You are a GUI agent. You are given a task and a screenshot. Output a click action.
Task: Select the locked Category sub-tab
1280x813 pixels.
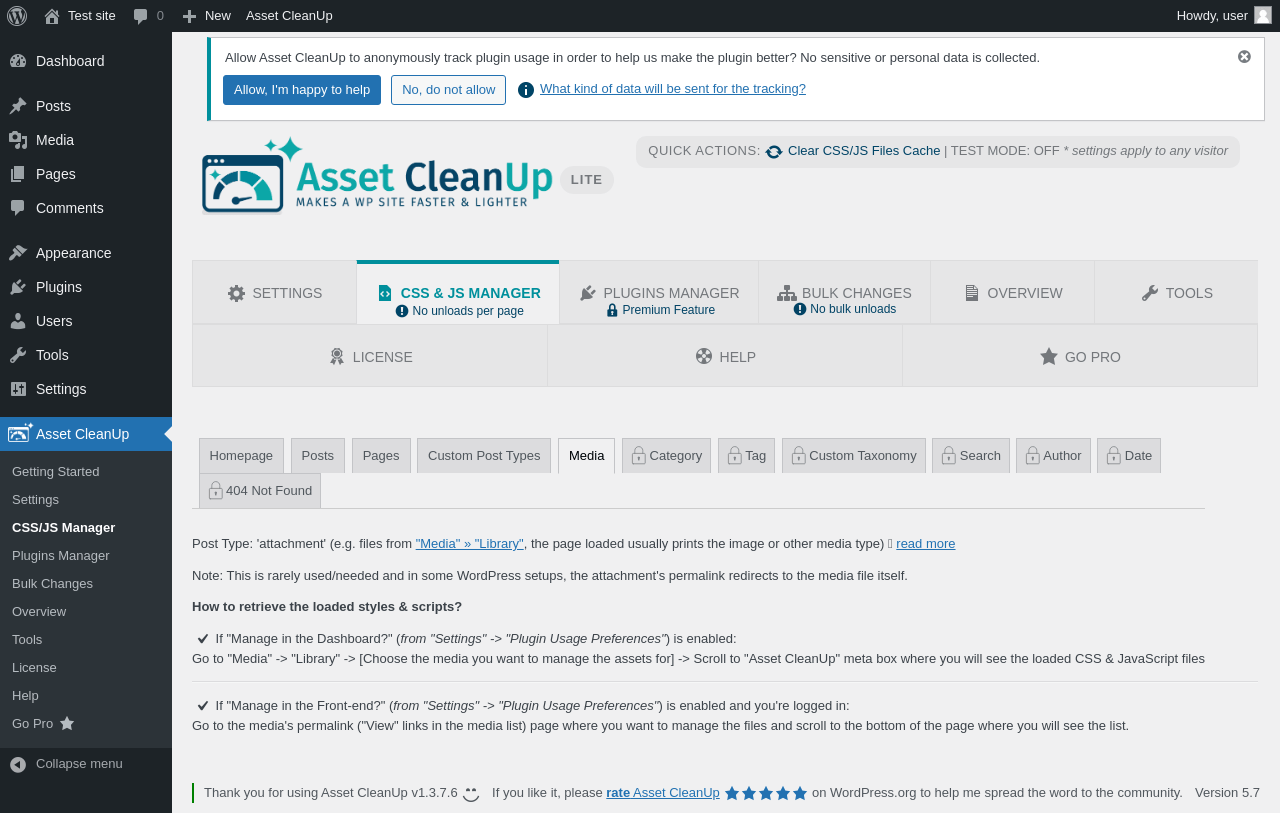tap(666, 456)
